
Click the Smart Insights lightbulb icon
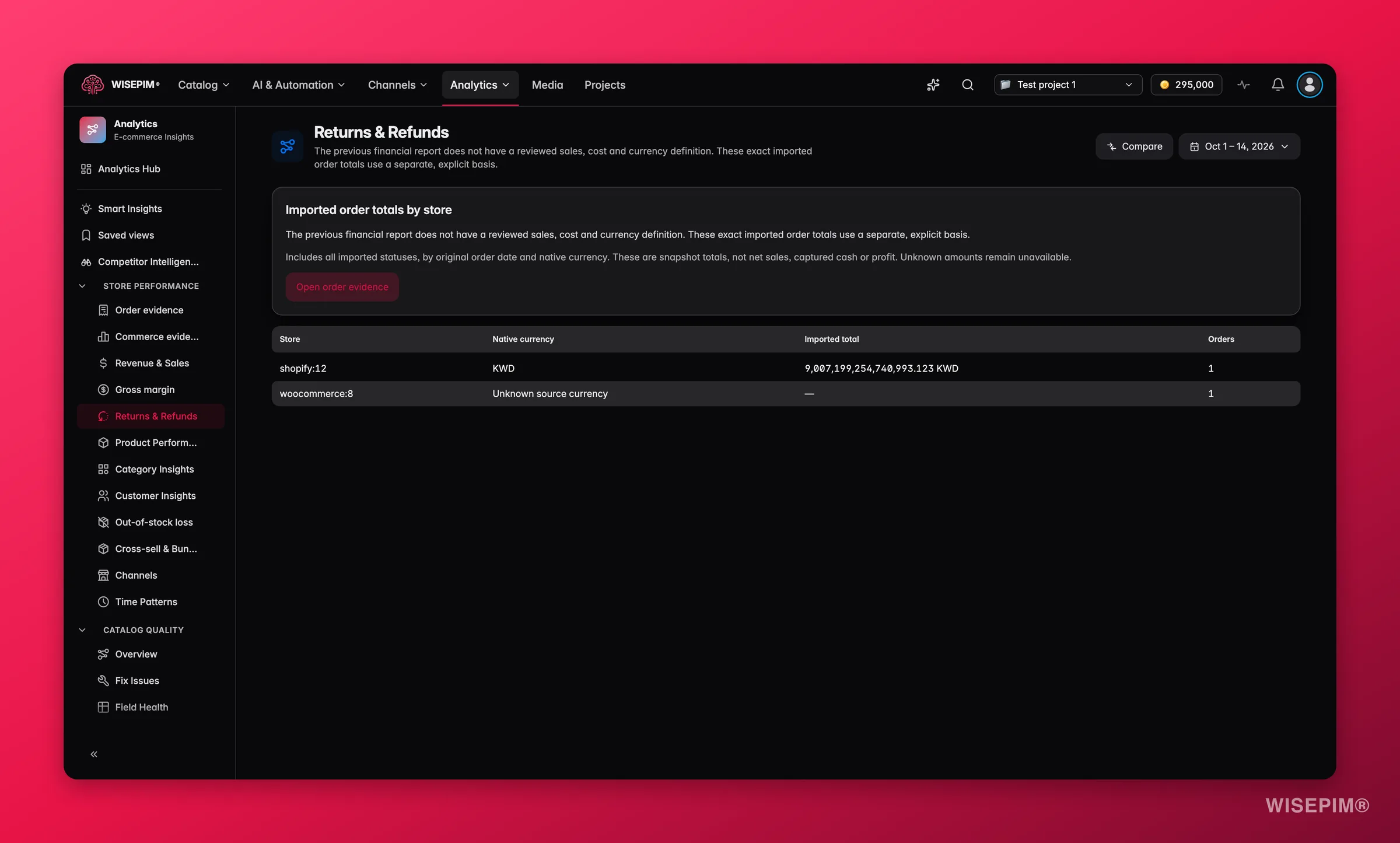click(x=86, y=208)
